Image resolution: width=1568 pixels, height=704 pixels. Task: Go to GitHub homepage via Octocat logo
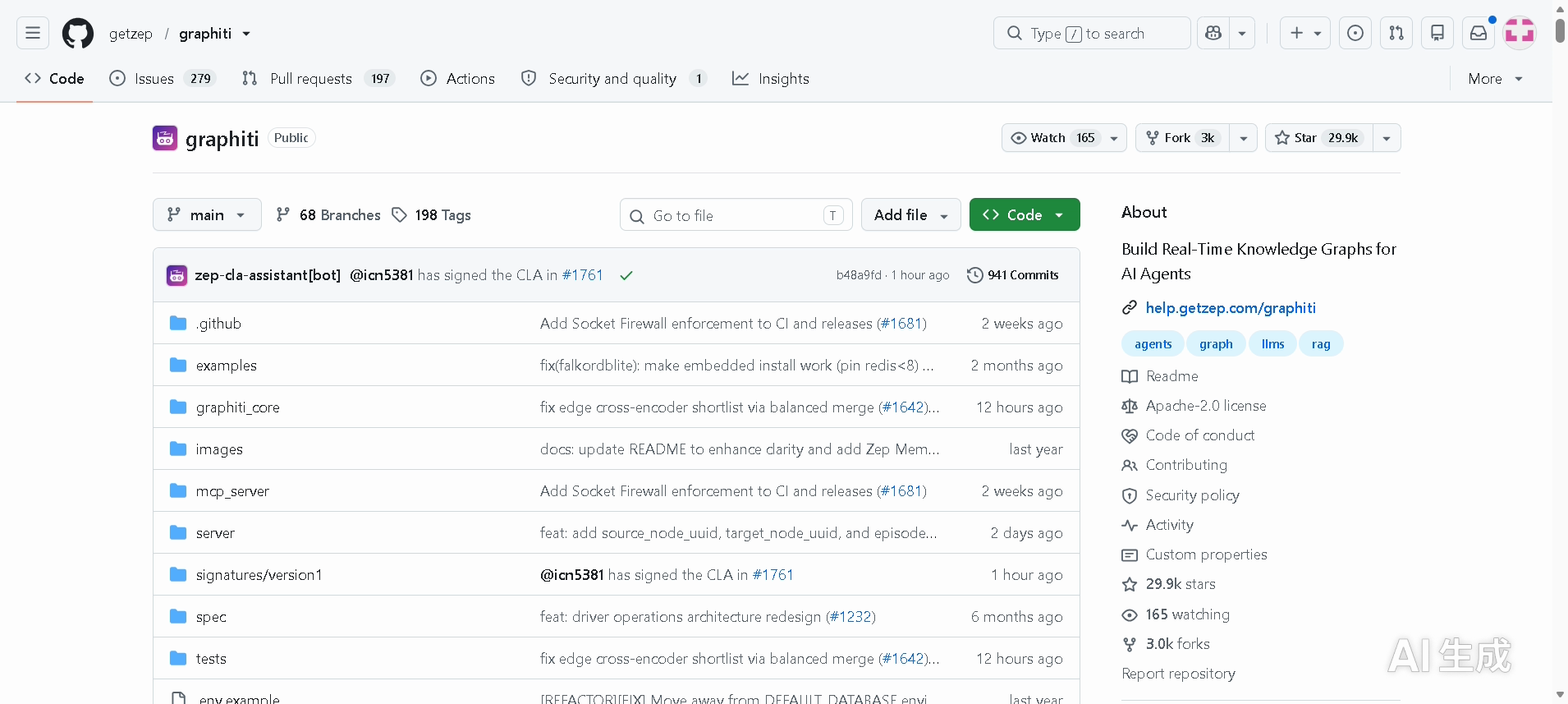coord(78,34)
